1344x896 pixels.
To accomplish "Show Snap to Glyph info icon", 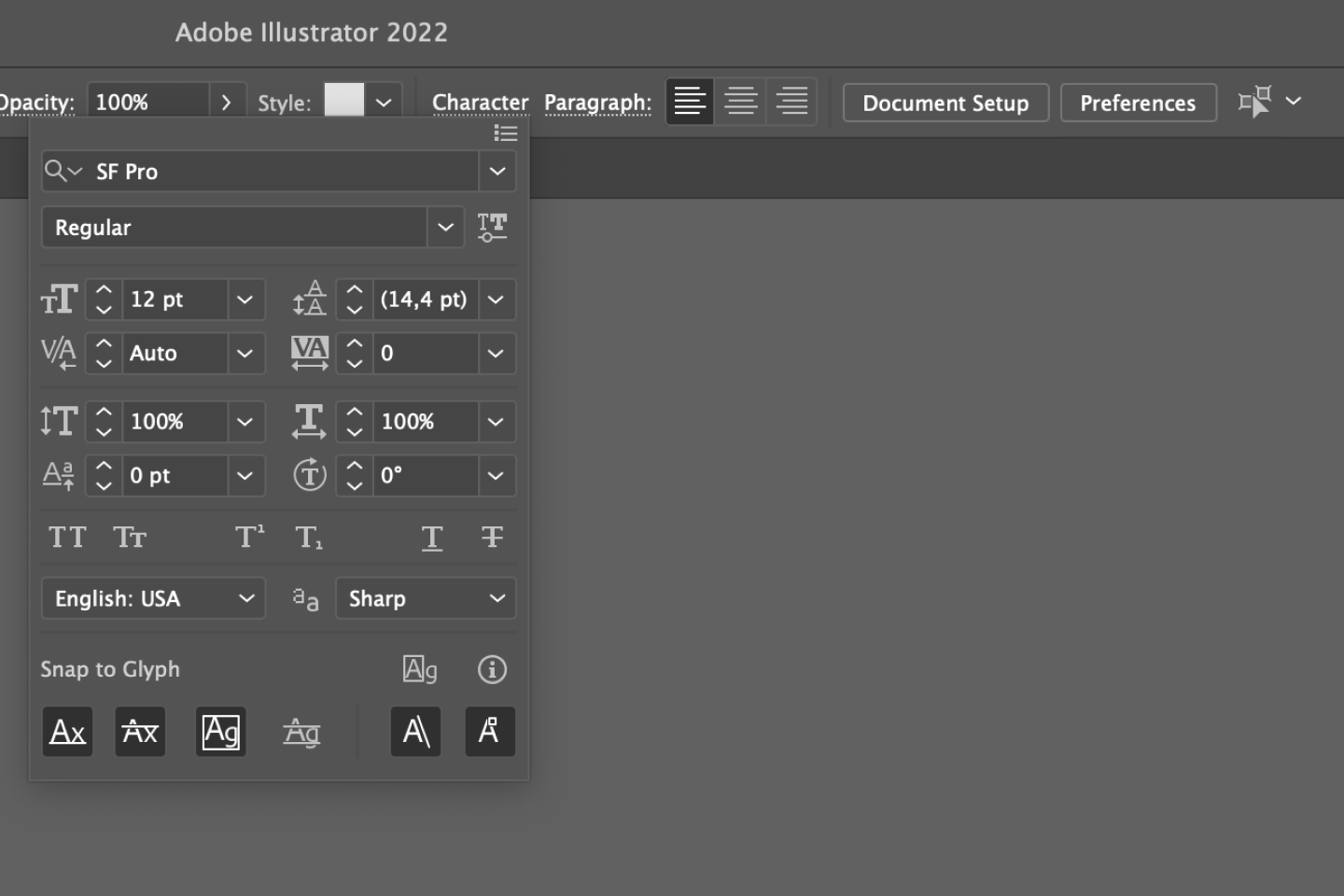I will [x=492, y=669].
